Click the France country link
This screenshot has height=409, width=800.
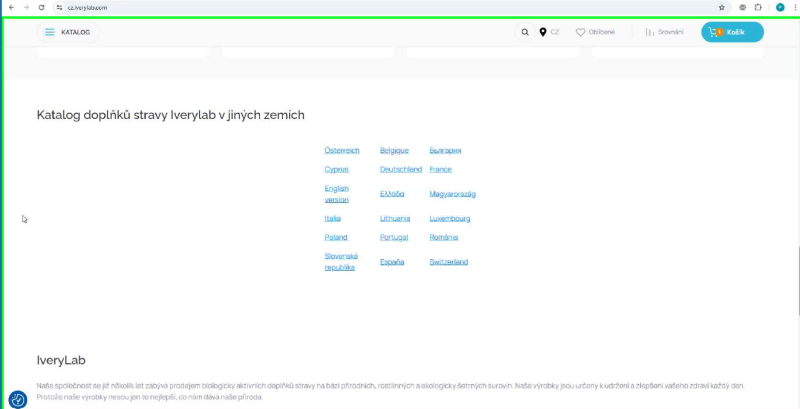tap(440, 169)
